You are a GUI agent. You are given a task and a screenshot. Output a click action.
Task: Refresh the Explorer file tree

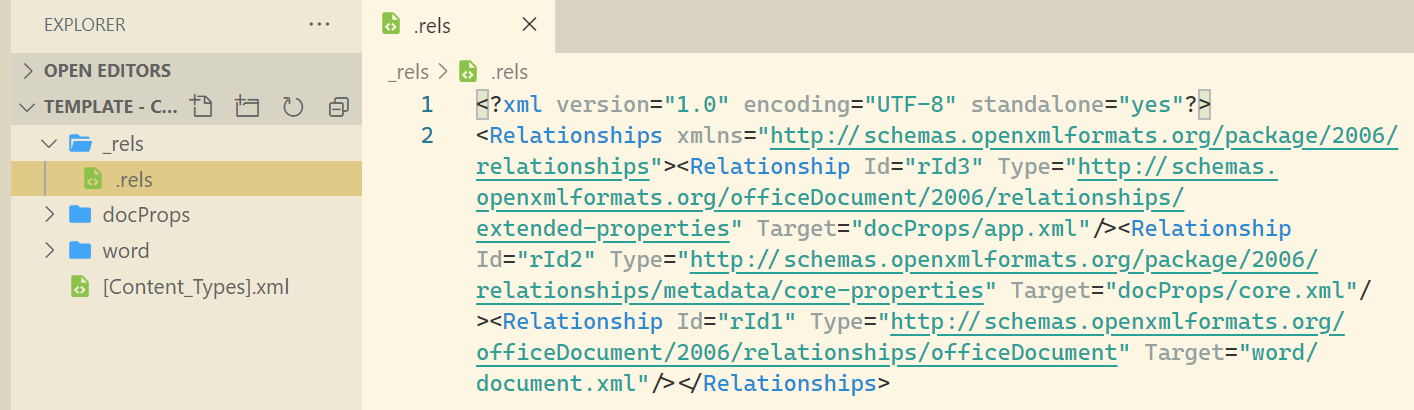pyautogui.click(x=293, y=106)
